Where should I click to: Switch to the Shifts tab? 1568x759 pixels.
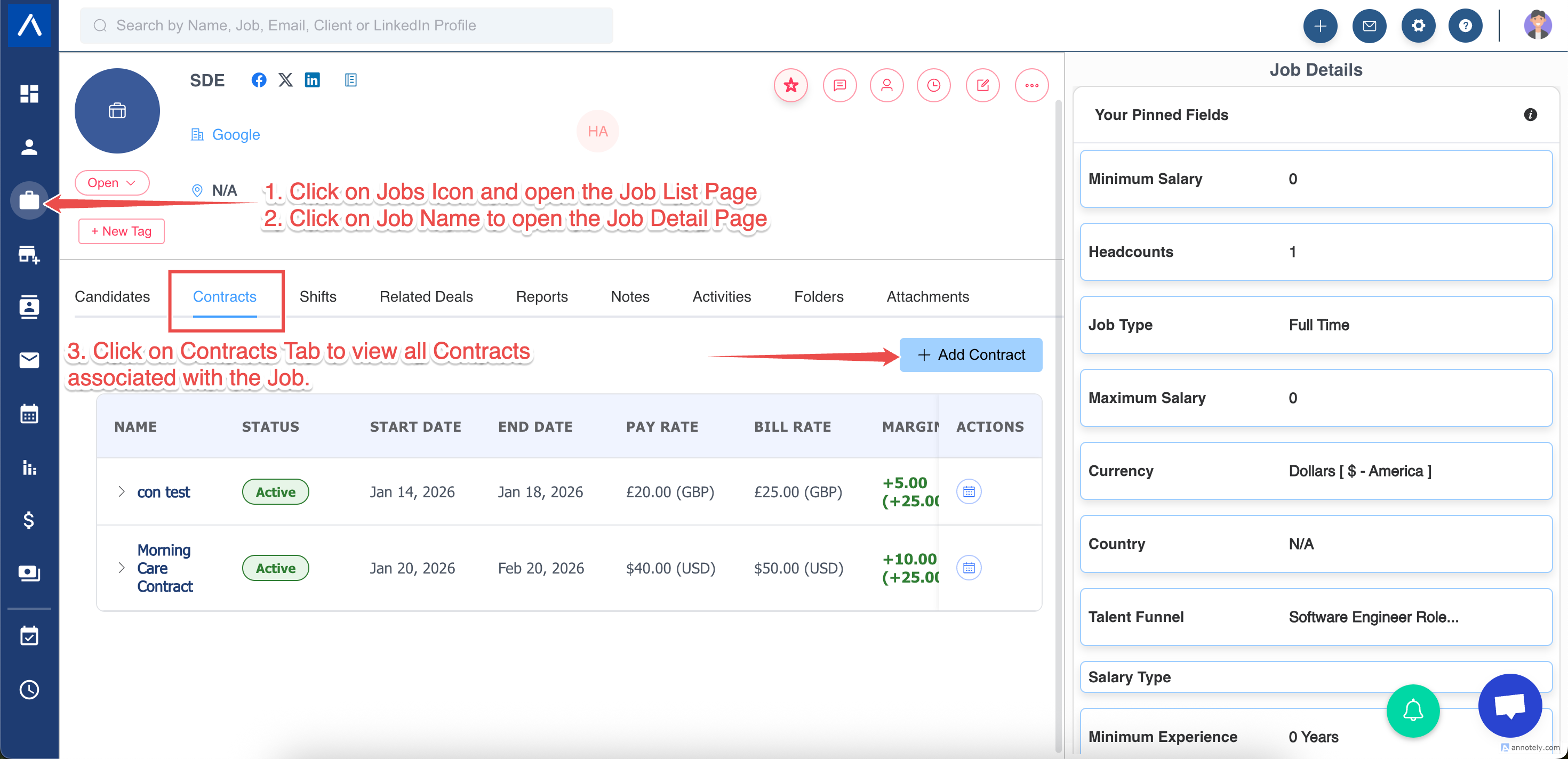pos(318,296)
